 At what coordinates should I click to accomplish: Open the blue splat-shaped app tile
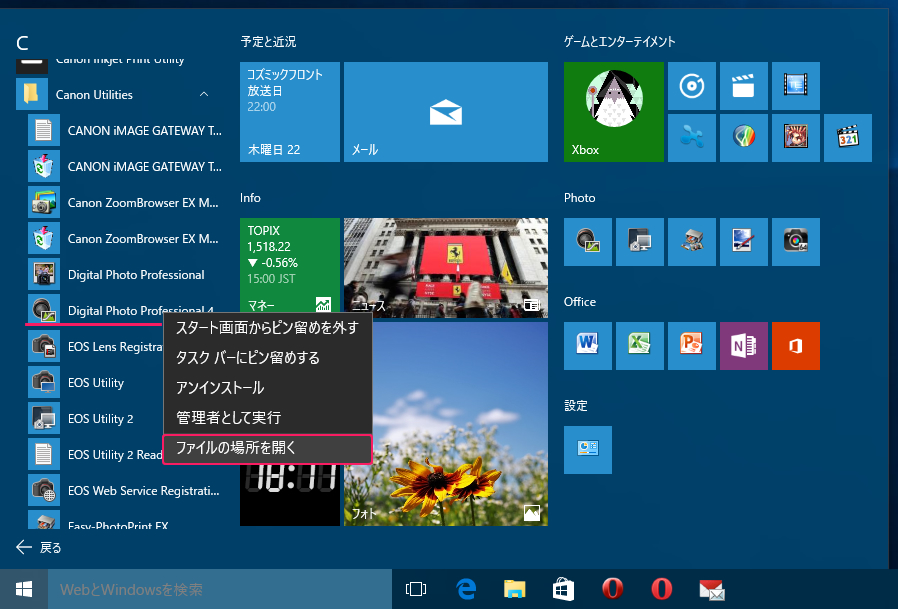(691, 138)
